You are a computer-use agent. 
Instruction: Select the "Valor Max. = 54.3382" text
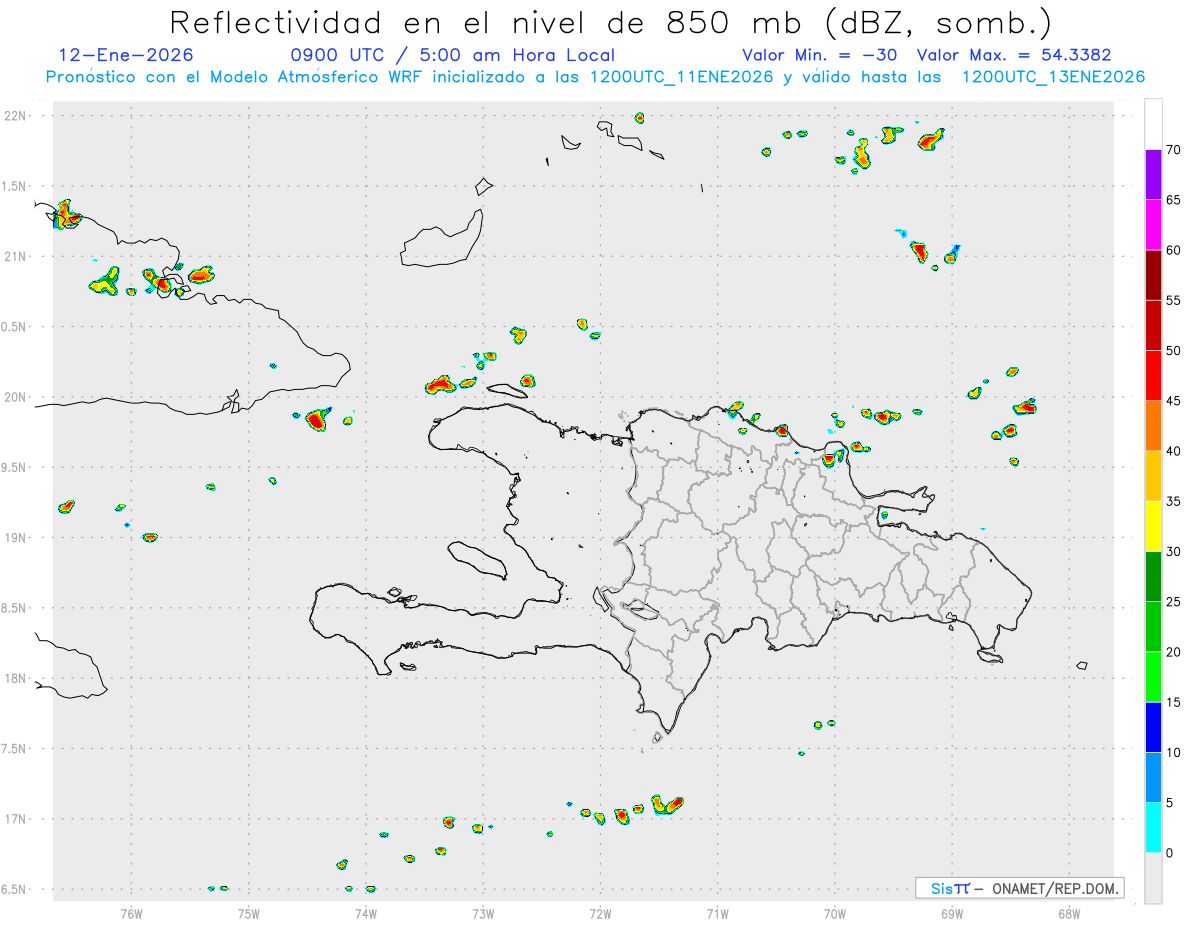(1013, 55)
